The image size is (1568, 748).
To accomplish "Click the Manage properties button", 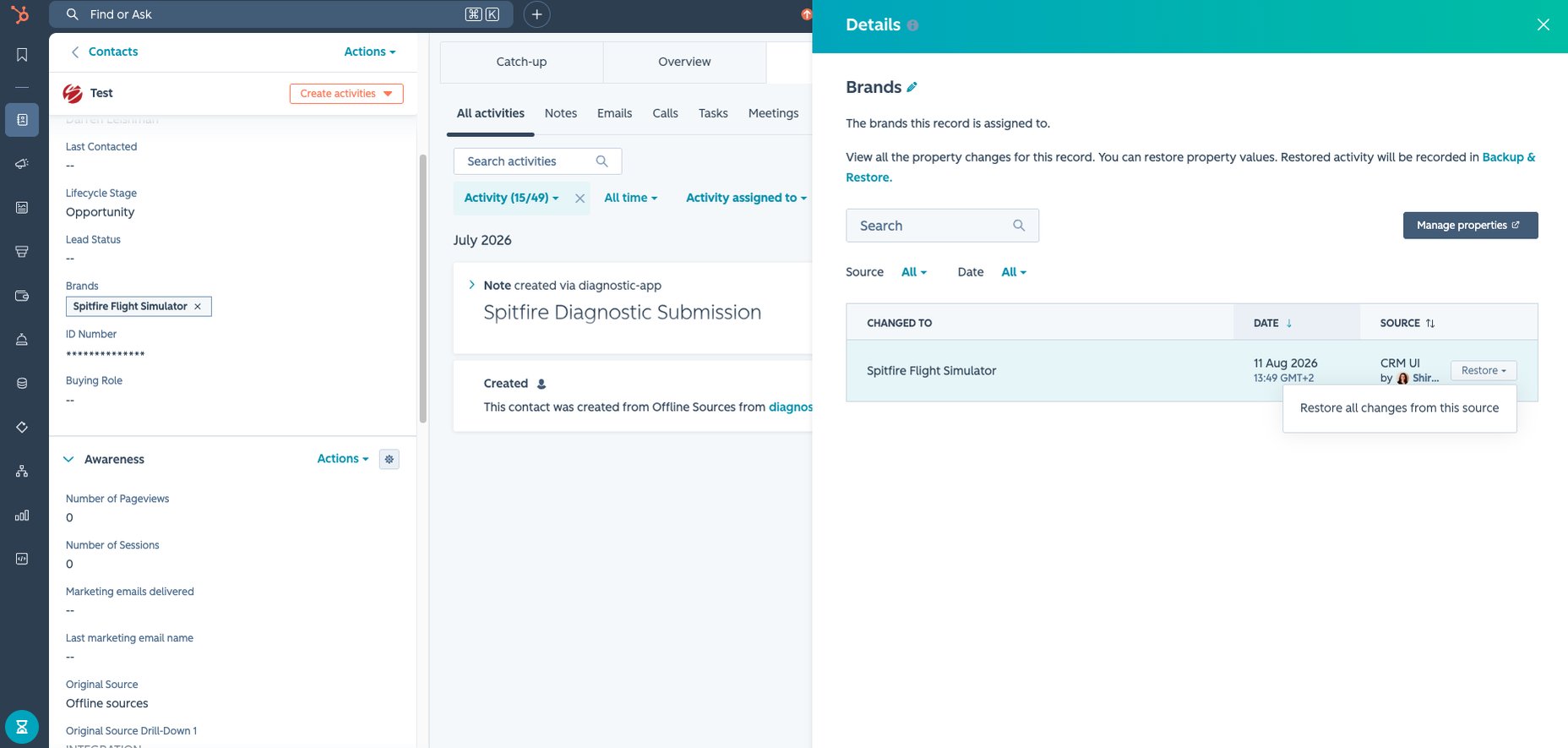I will tap(1470, 226).
